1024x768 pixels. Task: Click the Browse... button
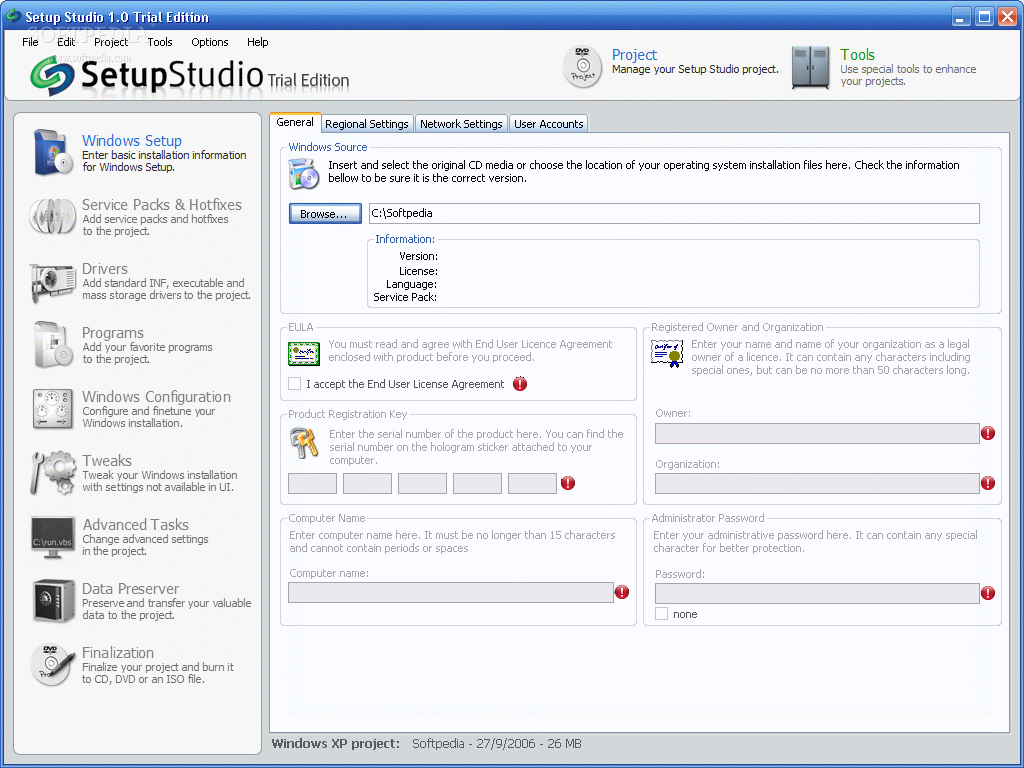325,214
